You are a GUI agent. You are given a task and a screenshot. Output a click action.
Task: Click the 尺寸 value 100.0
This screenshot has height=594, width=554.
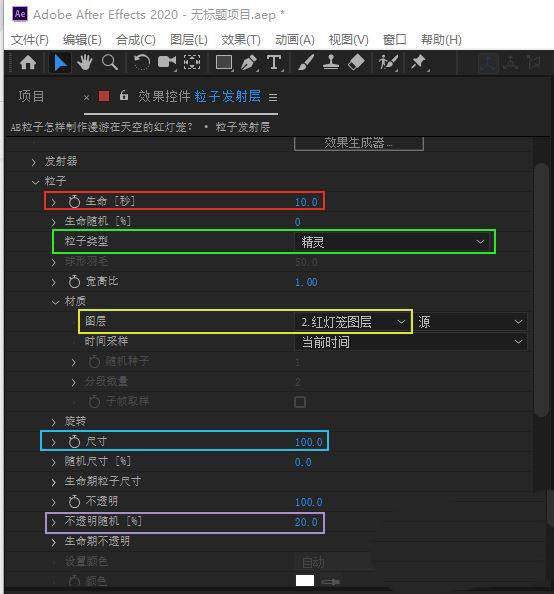(x=308, y=442)
